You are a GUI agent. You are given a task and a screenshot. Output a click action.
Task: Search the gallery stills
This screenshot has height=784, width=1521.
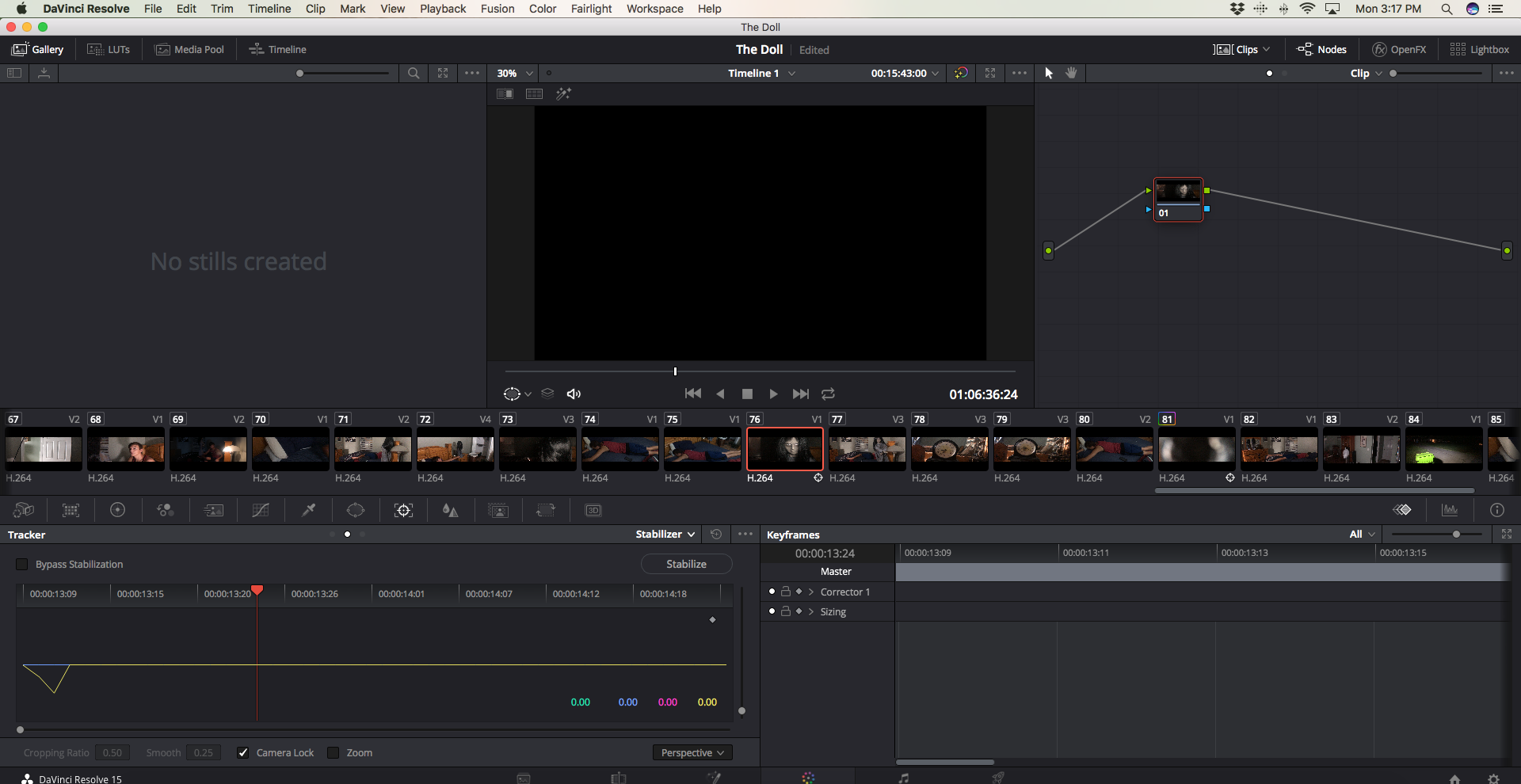click(414, 73)
